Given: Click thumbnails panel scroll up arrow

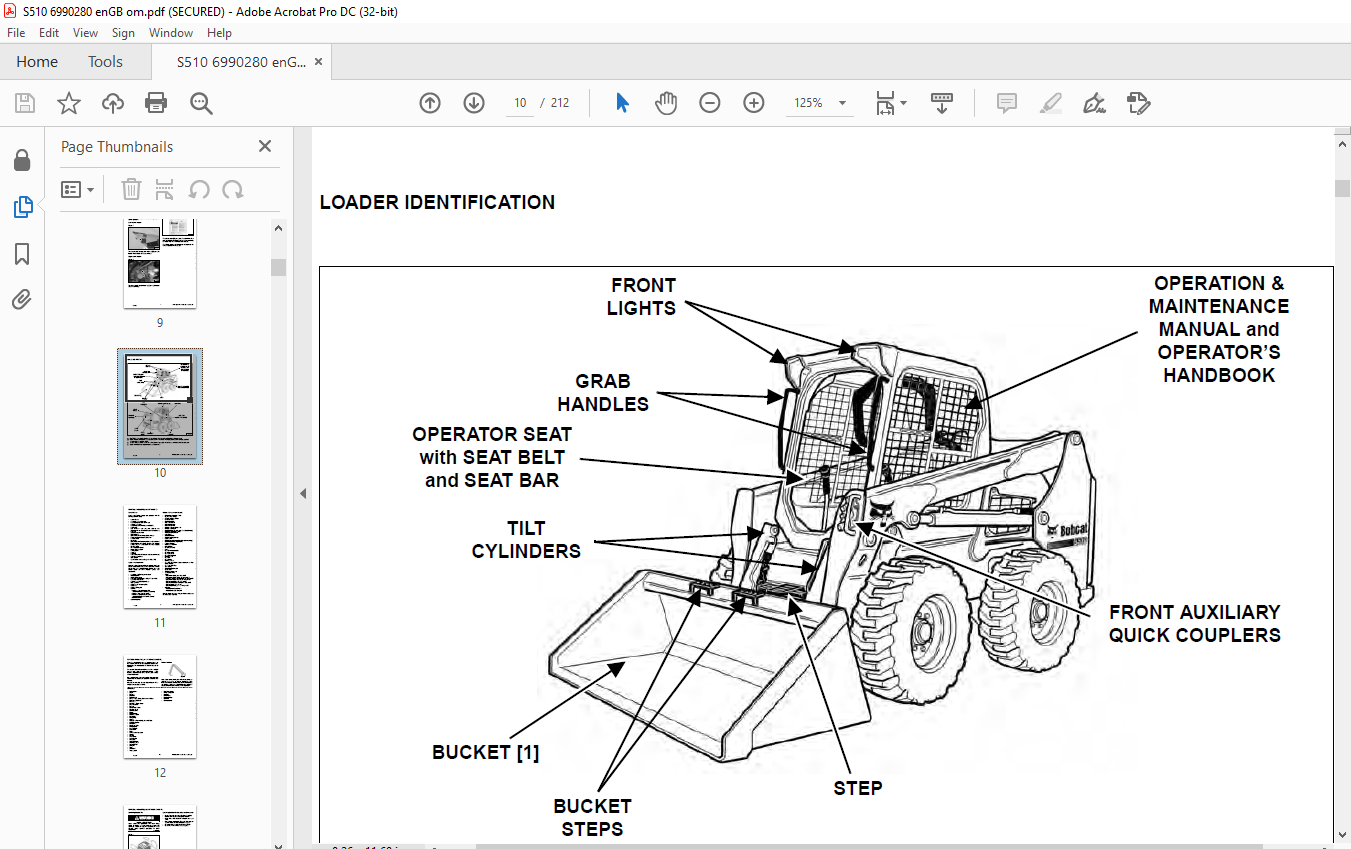Looking at the screenshot, I should click(279, 229).
